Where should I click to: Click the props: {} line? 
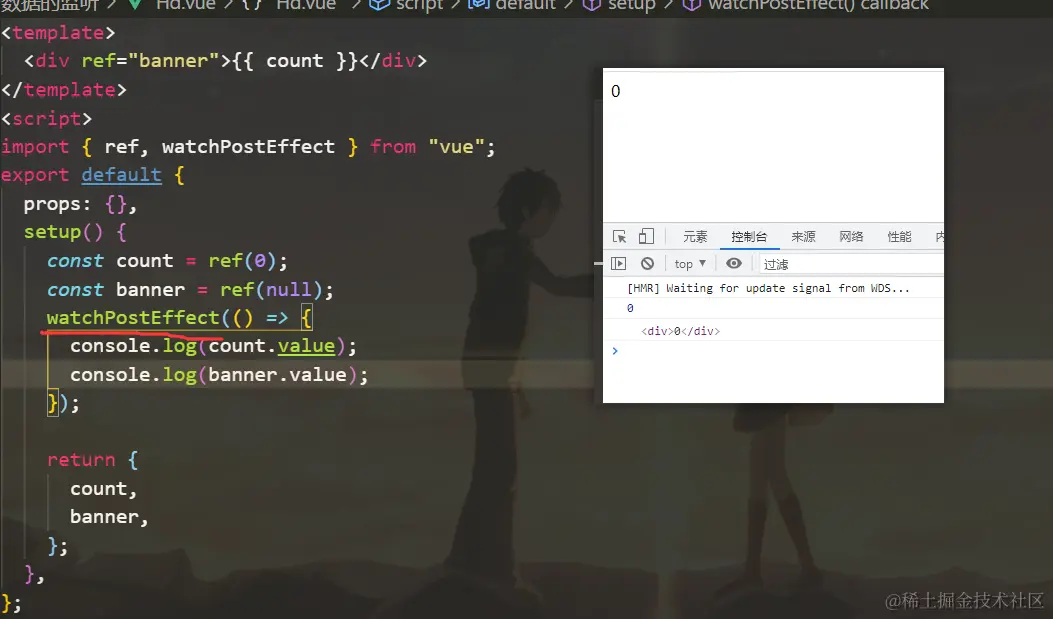[80, 204]
